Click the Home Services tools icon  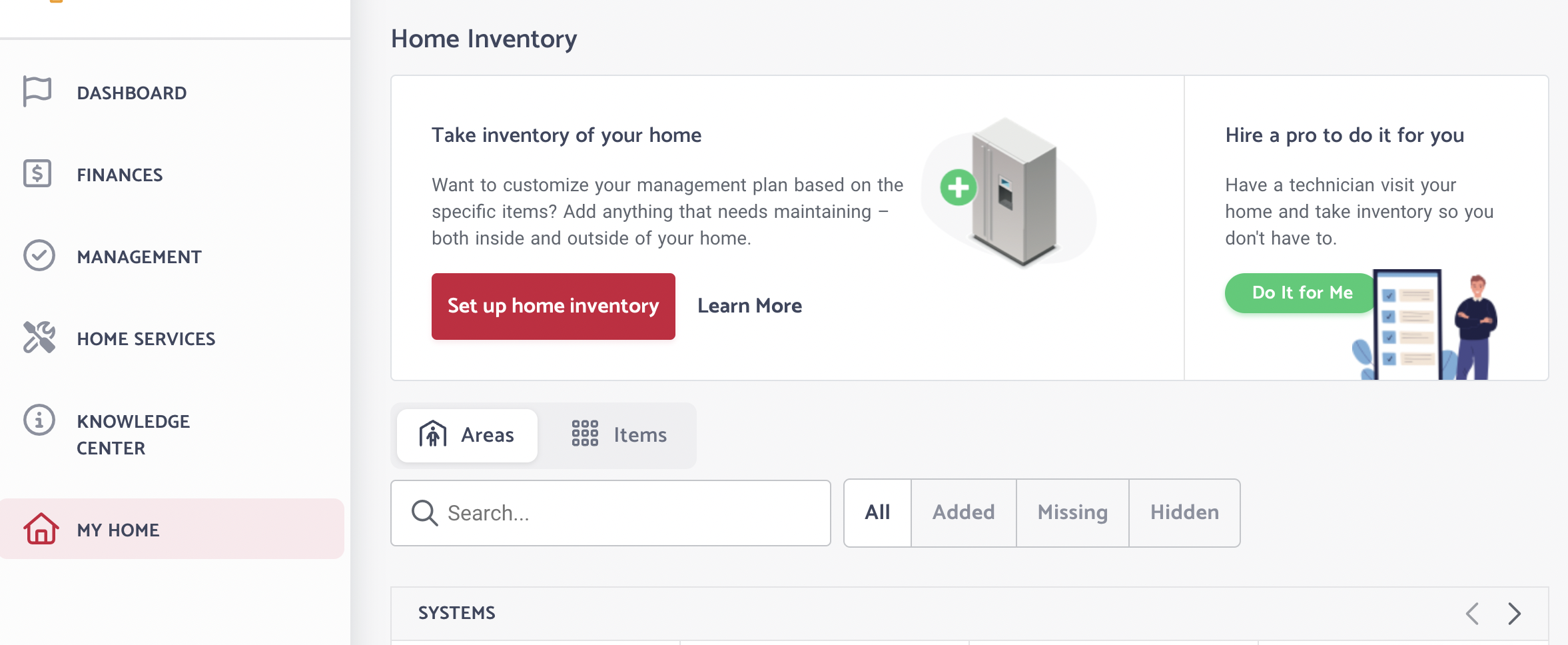tap(39, 337)
